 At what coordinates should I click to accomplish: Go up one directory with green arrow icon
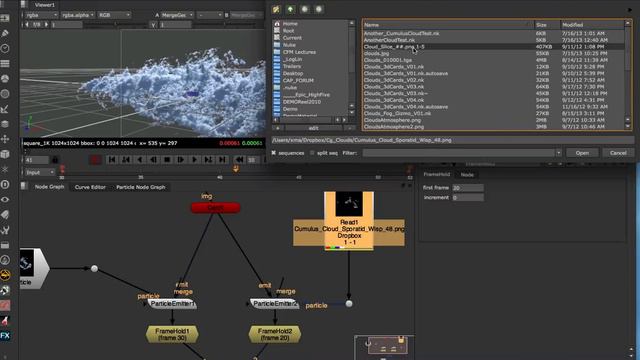(x=290, y=9)
